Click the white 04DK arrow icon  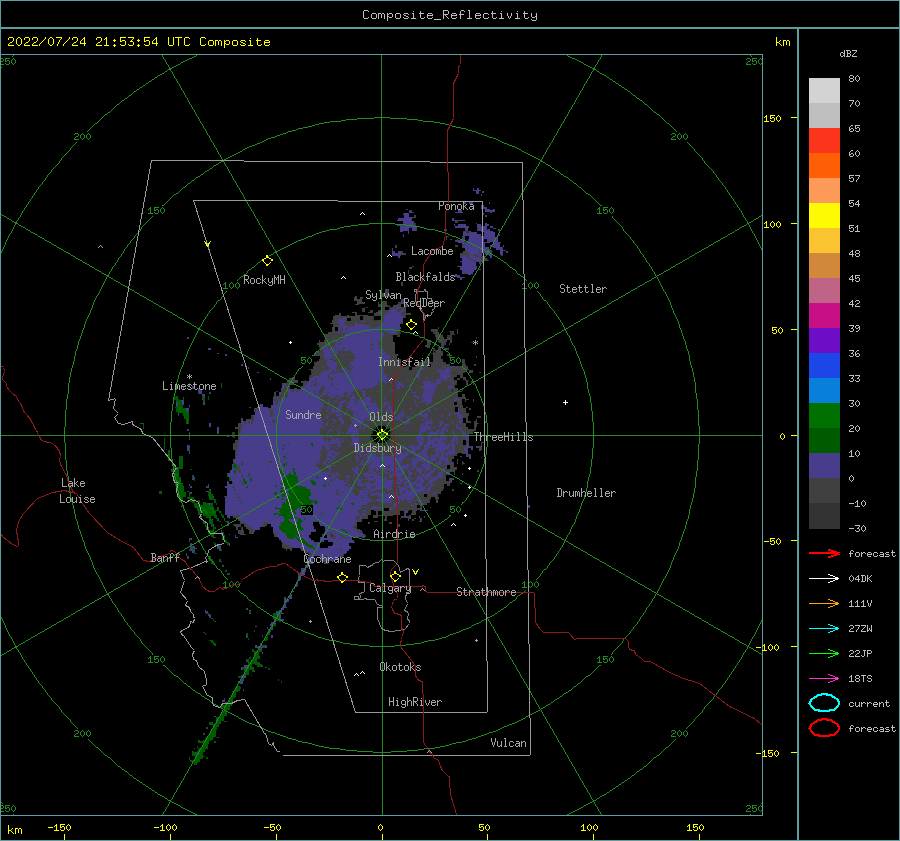pyautogui.click(x=824, y=579)
